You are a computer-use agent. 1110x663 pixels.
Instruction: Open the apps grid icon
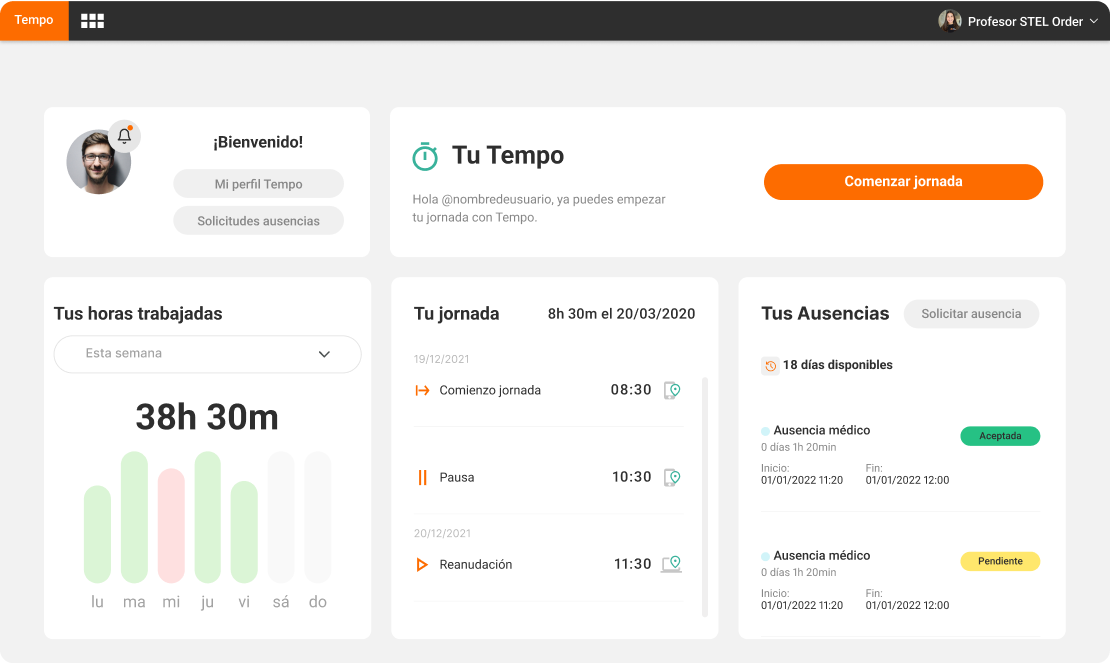click(x=92, y=21)
